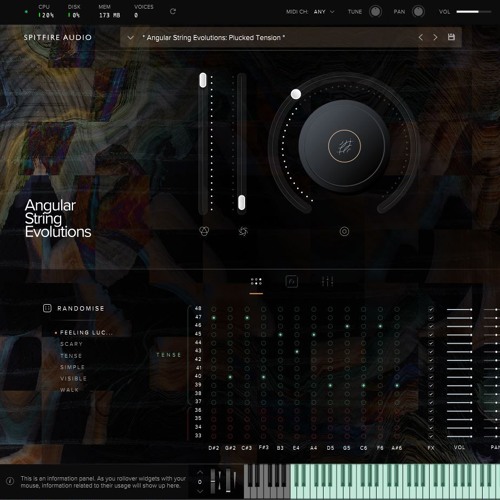
Task: Click the volume slider for row 48
Action: point(460,309)
